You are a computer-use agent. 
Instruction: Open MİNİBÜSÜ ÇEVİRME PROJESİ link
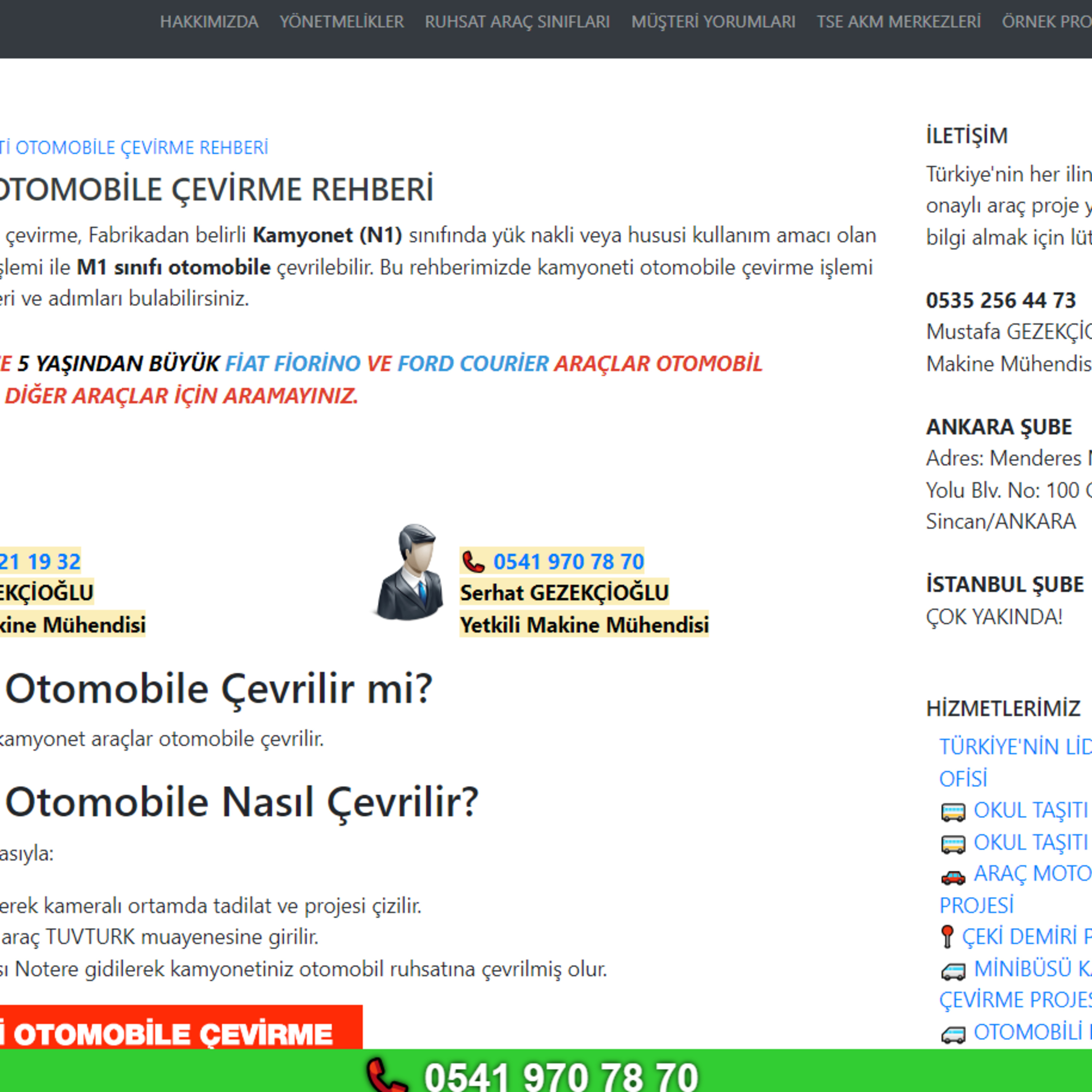tap(1015, 984)
